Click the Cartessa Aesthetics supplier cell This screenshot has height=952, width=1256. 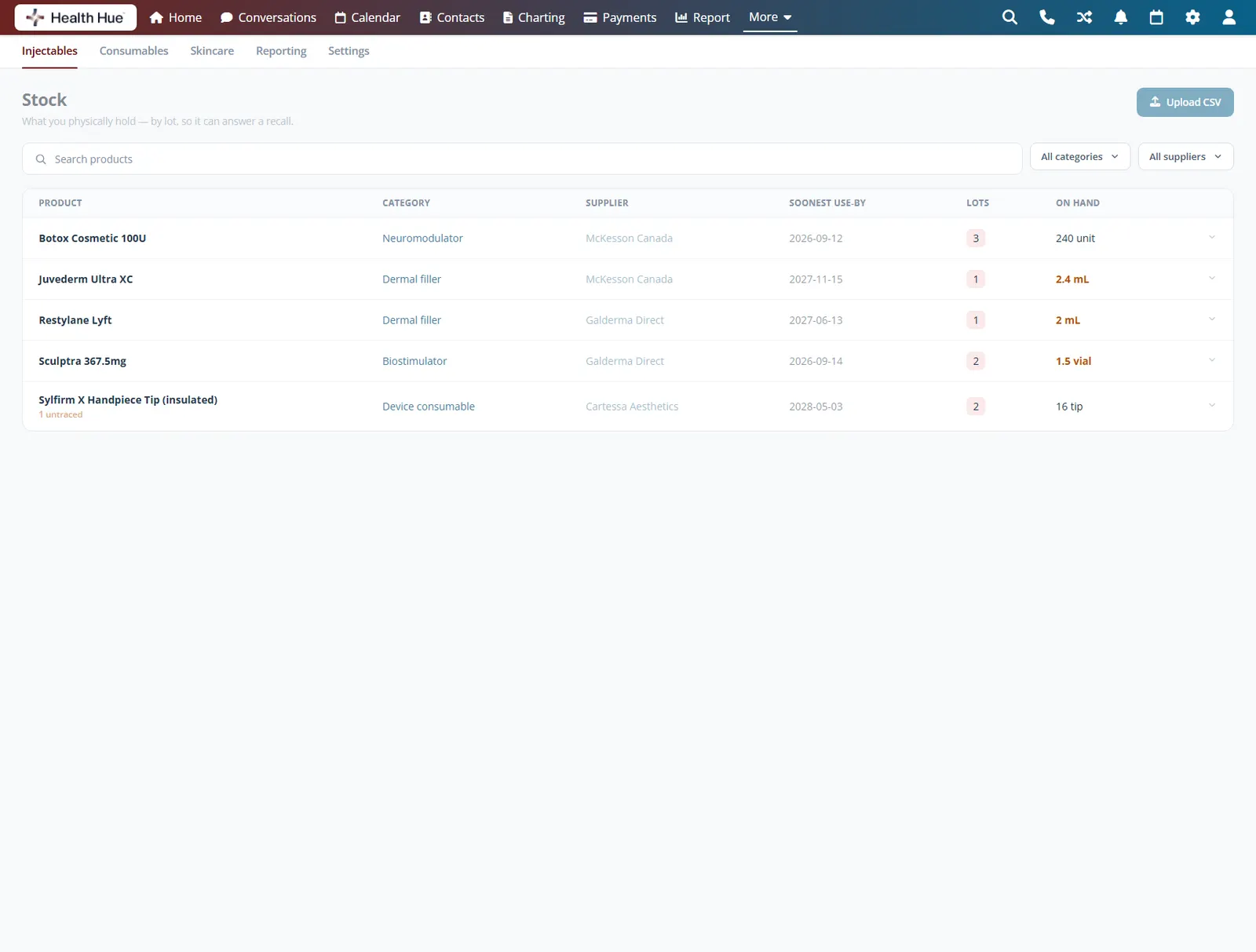[632, 406]
